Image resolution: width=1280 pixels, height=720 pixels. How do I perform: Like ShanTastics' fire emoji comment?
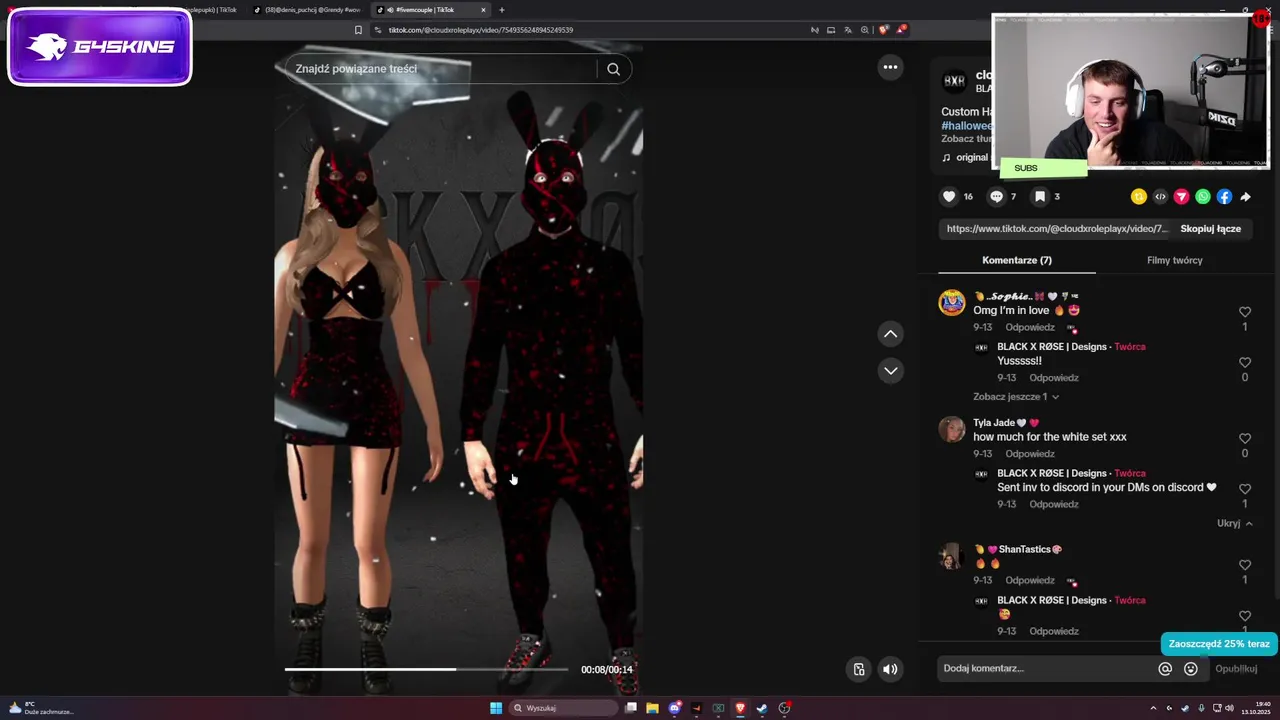click(1245, 565)
